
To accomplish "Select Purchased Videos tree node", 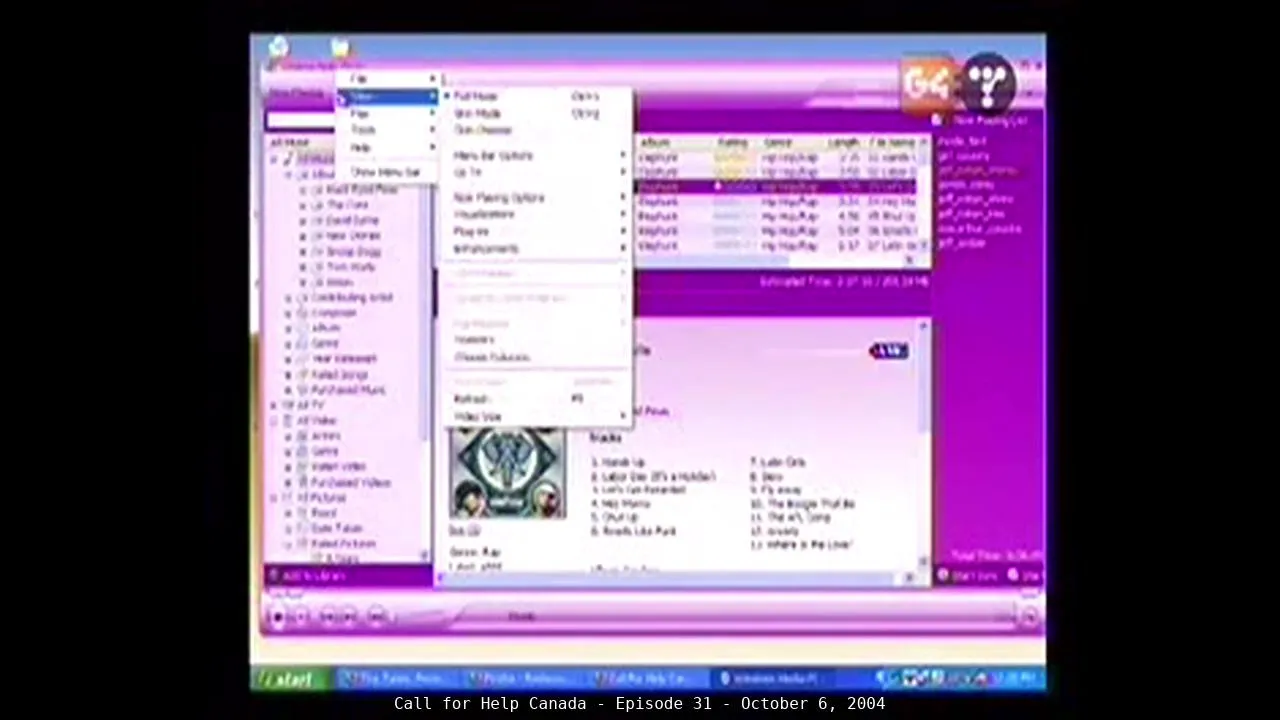I will coord(350,482).
